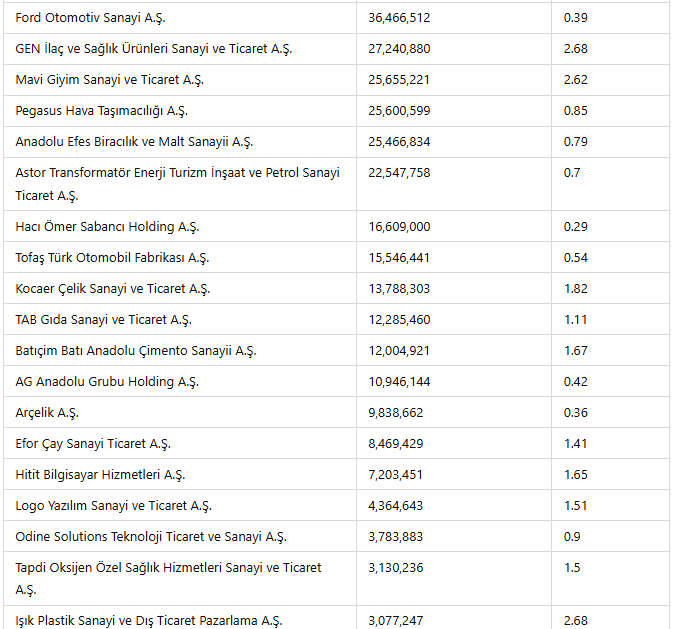Select 'Tofaş Türk Otomobil Fabrikası A.Ş.'

pos(112,257)
